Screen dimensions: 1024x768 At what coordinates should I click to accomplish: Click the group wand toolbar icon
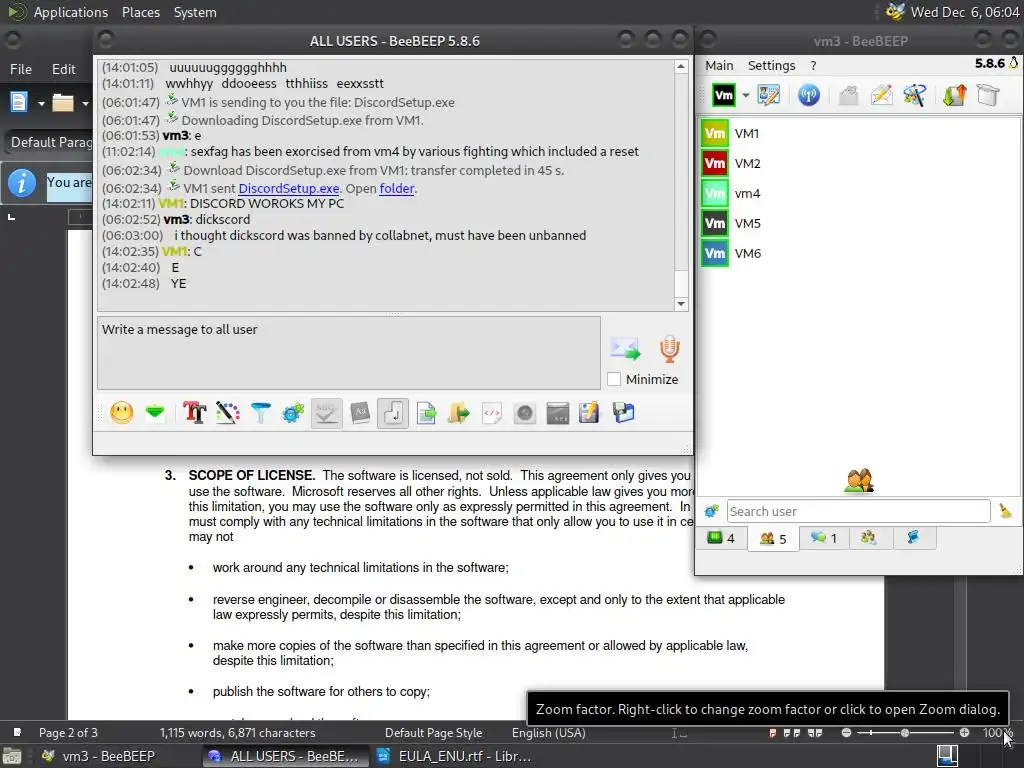pos(915,95)
